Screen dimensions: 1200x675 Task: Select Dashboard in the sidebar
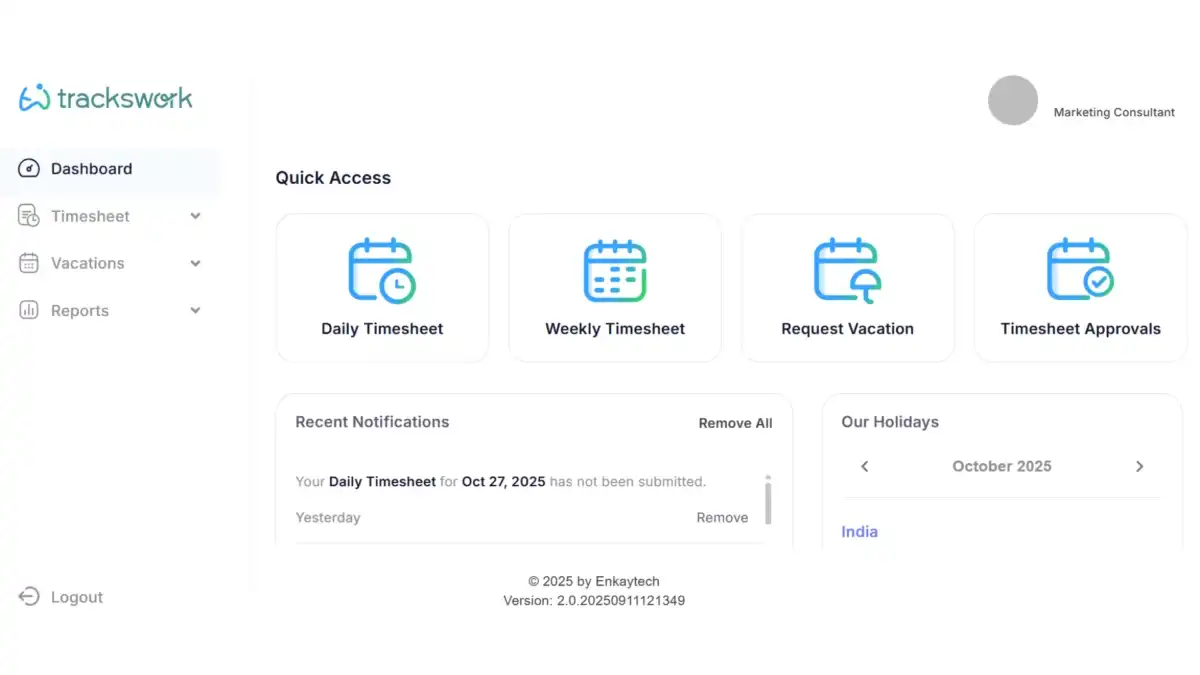pyautogui.click(x=92, y=168)
